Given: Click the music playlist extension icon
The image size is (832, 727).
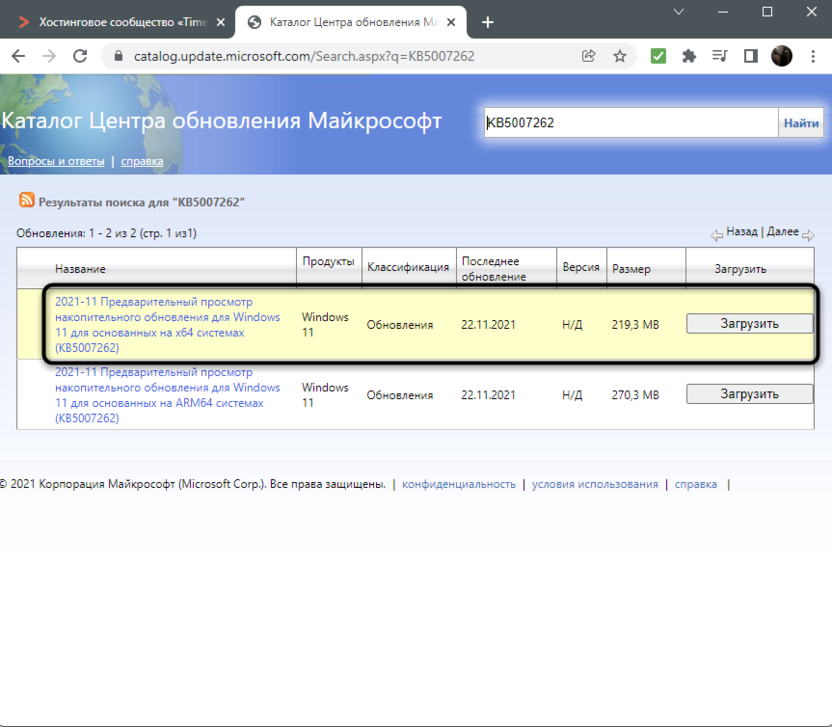Looking at the screenshot, I should (719, 57).
